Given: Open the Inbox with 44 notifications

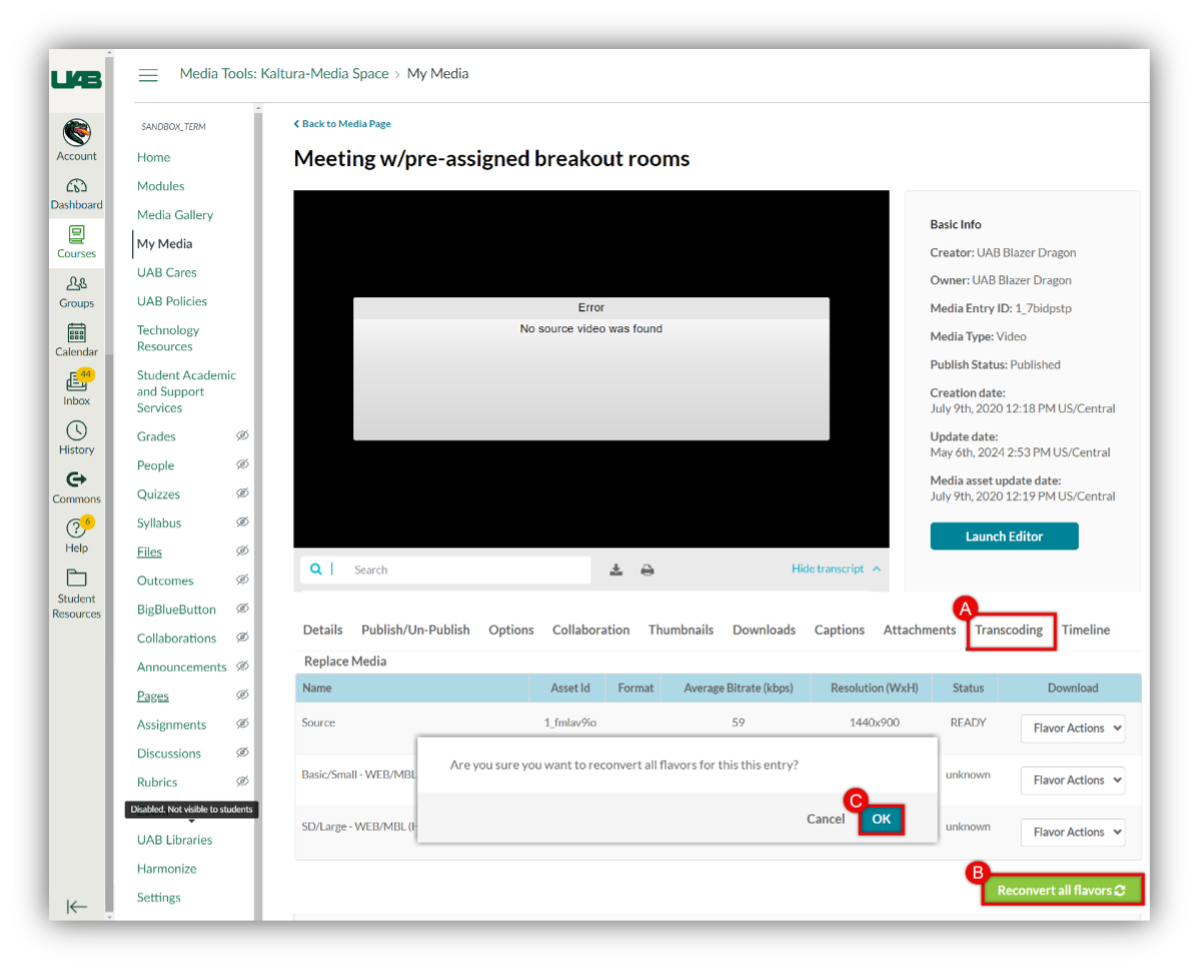Looking at the screenshot, I should pos(76,385).
